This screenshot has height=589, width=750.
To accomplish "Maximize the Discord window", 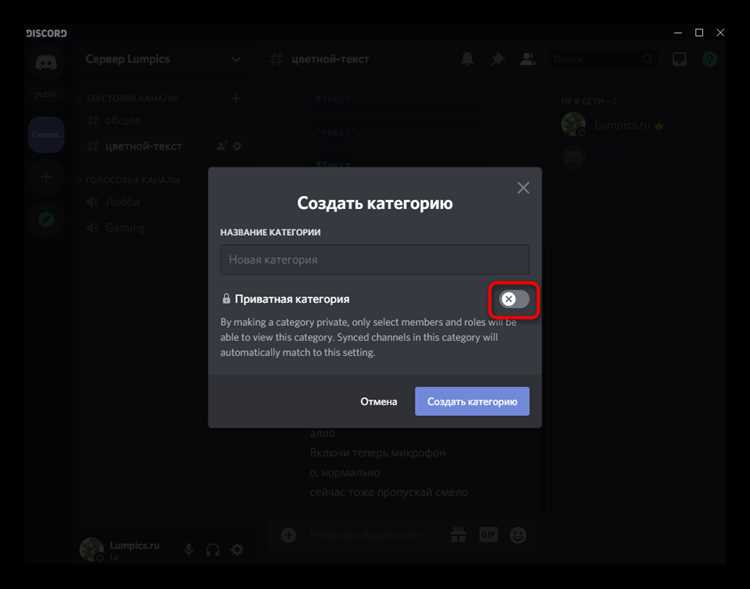I will [699, 33].
